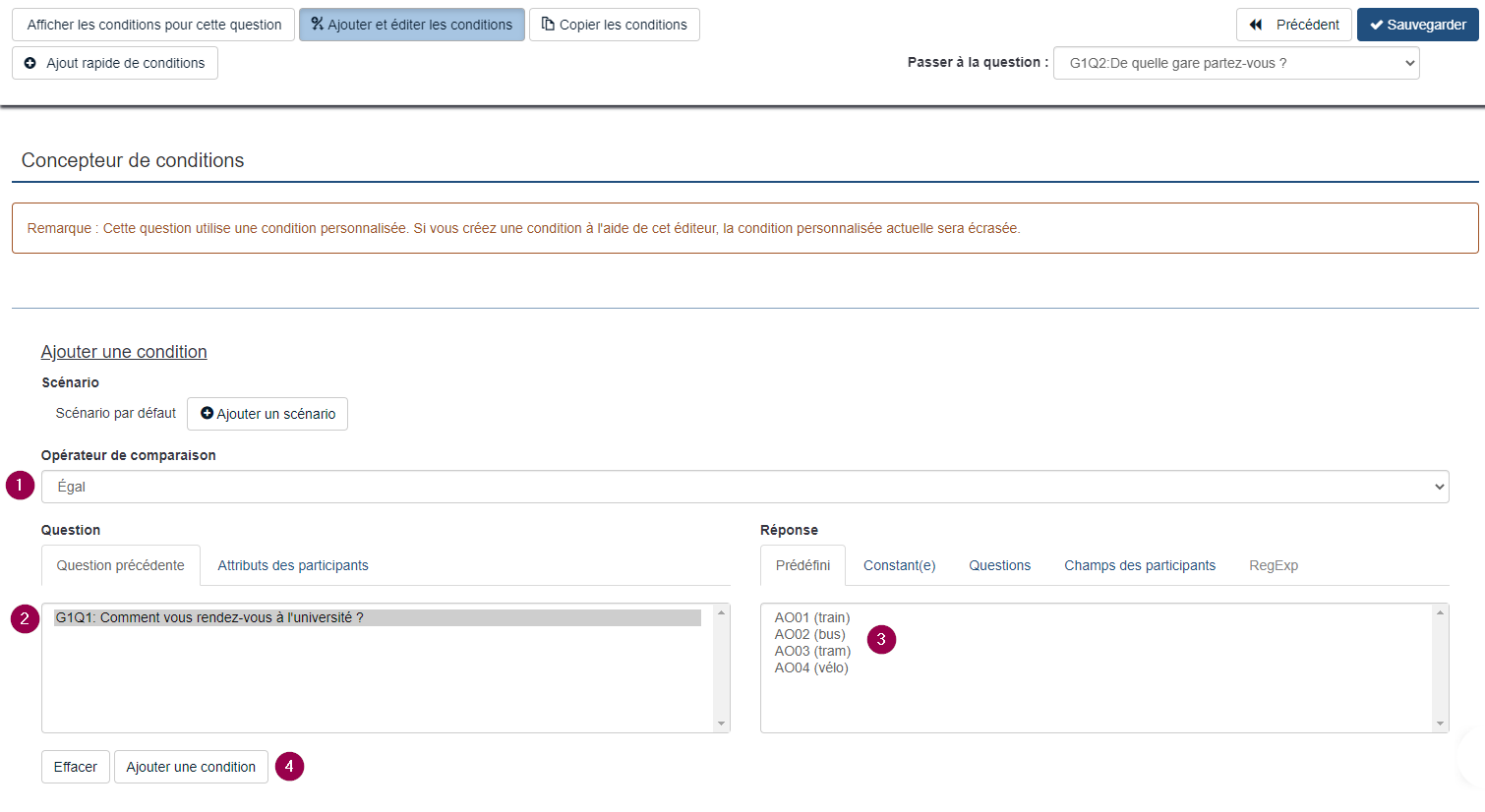Open the Constant(e) tab
1485x812 pixels.
coord(899,565)
